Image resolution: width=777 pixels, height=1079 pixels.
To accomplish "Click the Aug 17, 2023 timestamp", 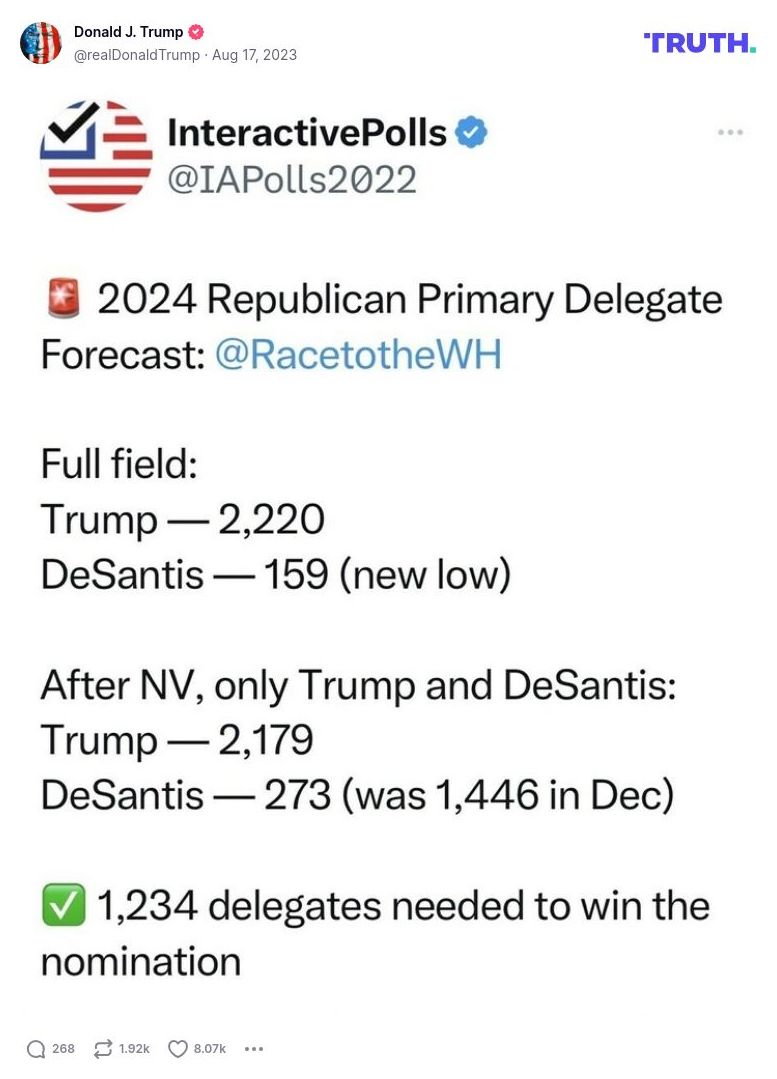I will click(254, 55).
